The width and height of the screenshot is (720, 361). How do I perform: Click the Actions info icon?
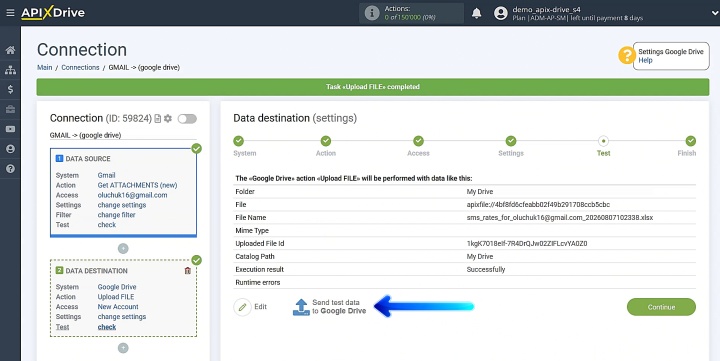coord(371,13)
